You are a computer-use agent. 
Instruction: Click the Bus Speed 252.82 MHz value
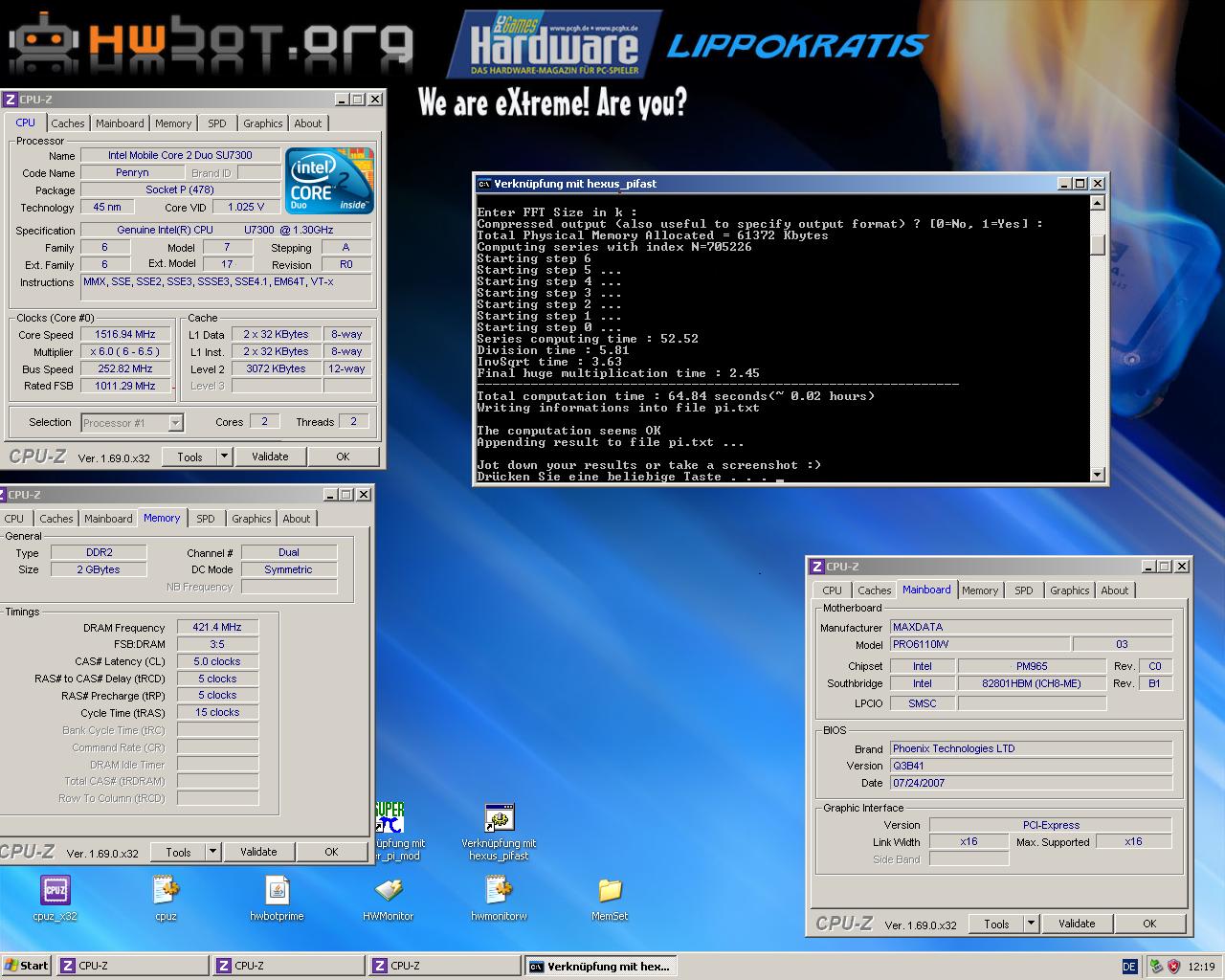[x=125, y=369]
